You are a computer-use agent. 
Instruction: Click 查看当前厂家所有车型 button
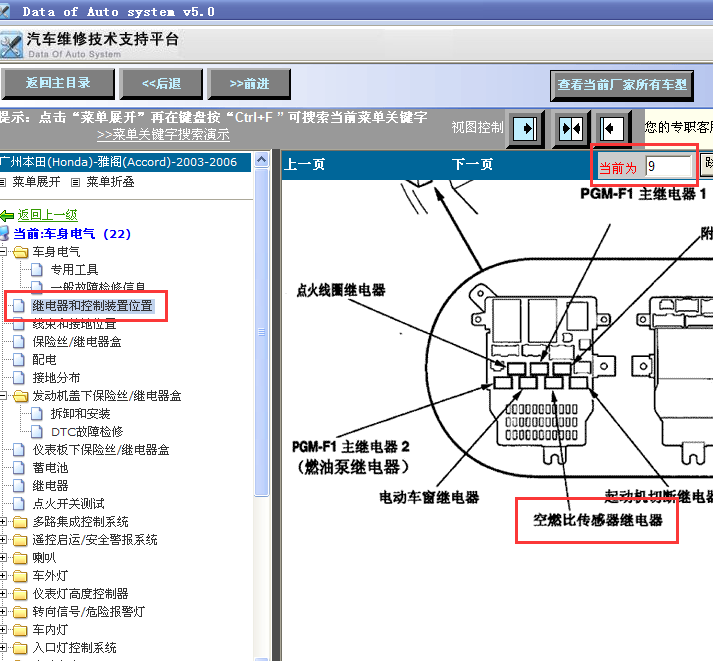[x=622, y=85]
